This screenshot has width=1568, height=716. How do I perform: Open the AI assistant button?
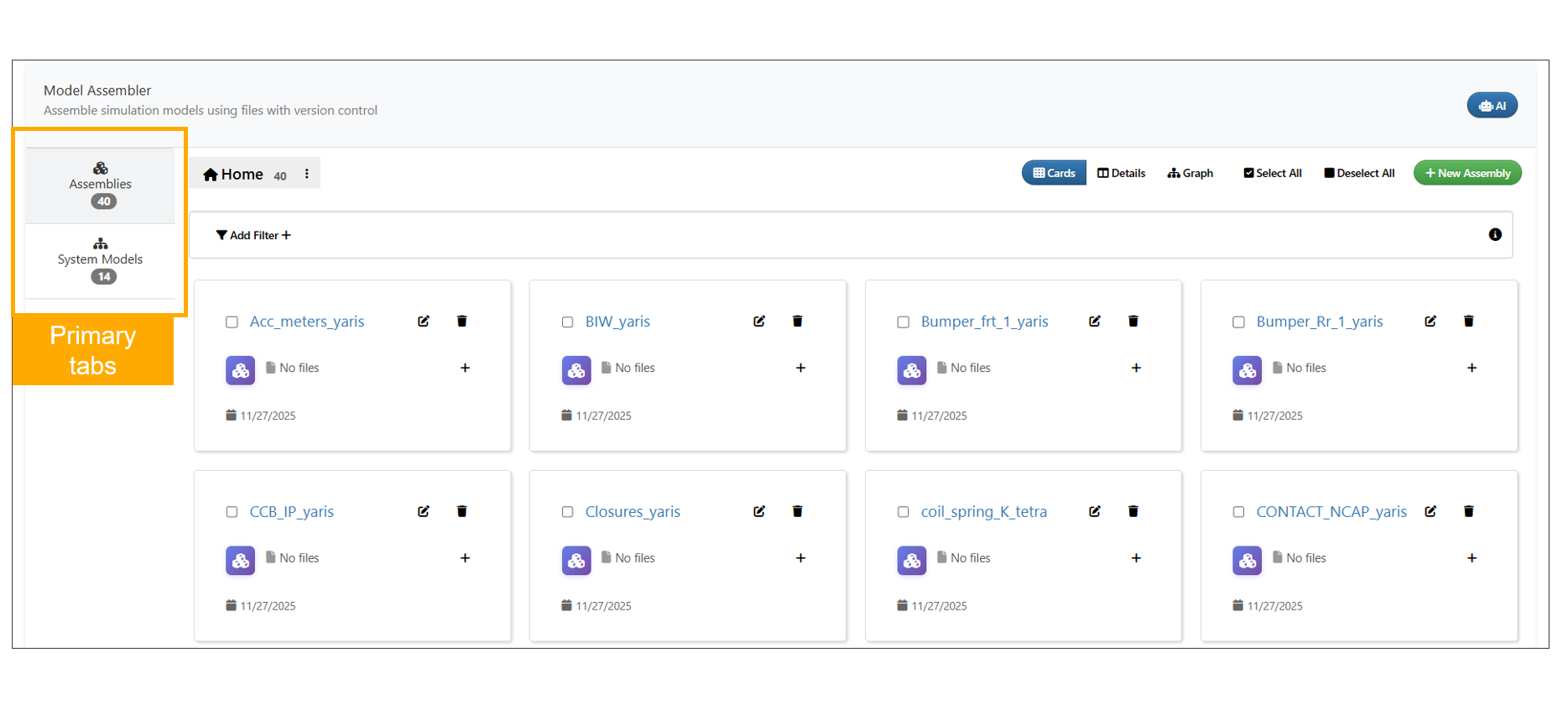click(x=1492, y=106)
